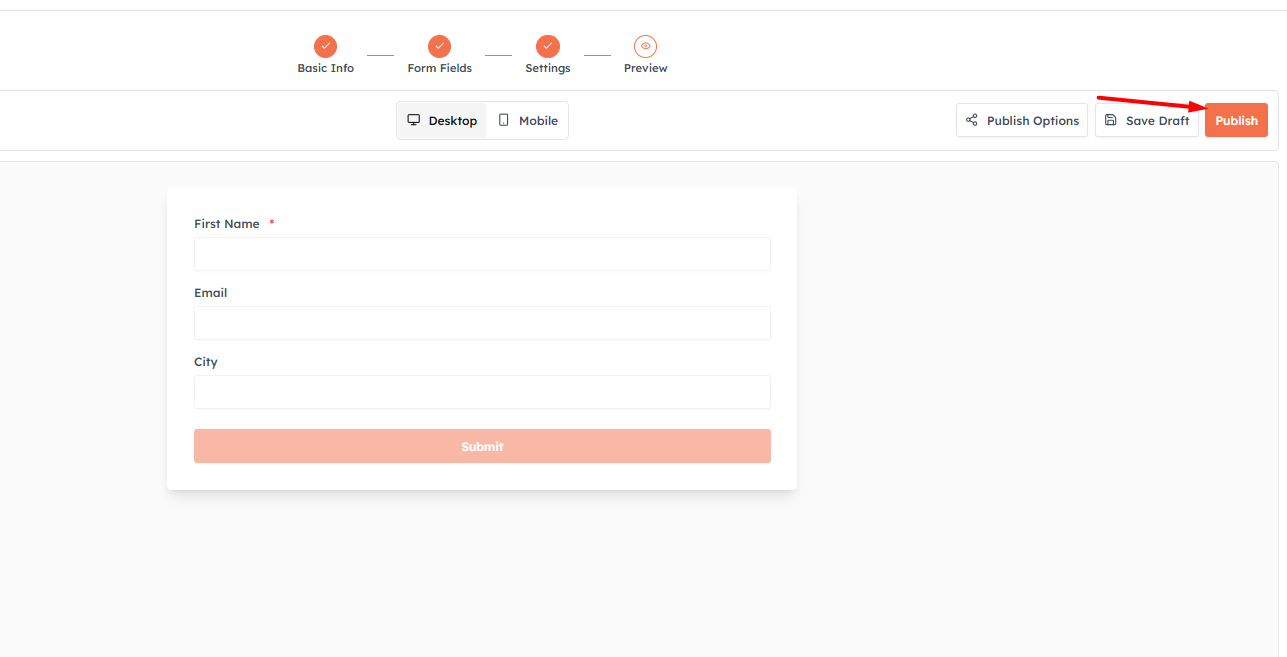The image size is (1287, 657).
Task: Click the Preview eye step icon
Action: point(645,46)
